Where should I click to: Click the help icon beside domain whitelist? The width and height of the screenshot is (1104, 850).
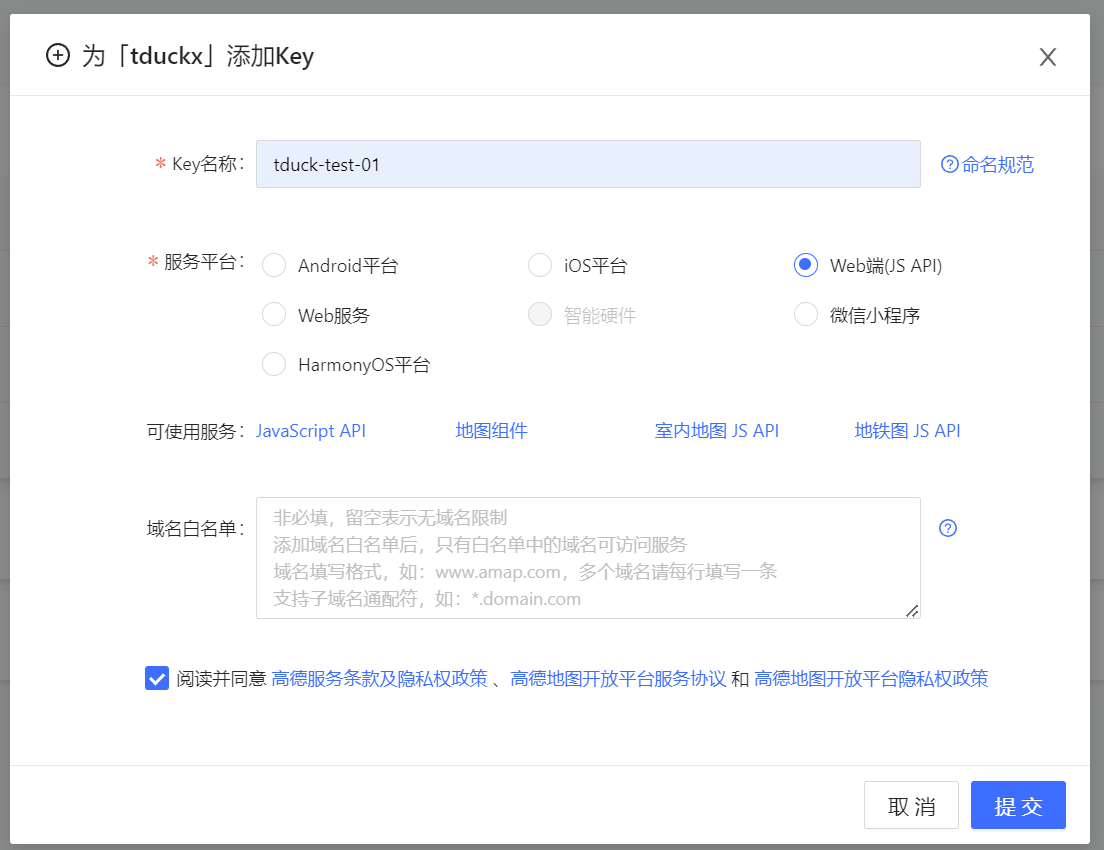pos(948,528)
